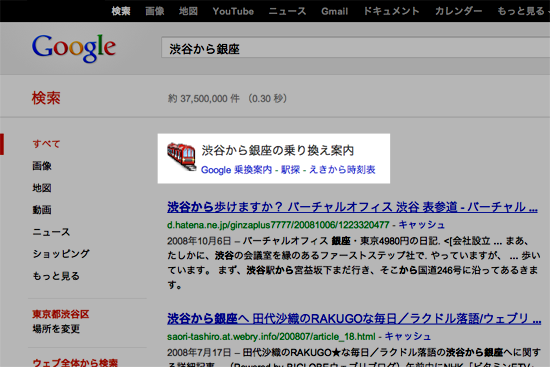Image resolution: width=550 pixels, height=367 pixels.
Task: Click 渋谷から銀座の乗り換え案内 heading
Action: (x=278, y=151)
